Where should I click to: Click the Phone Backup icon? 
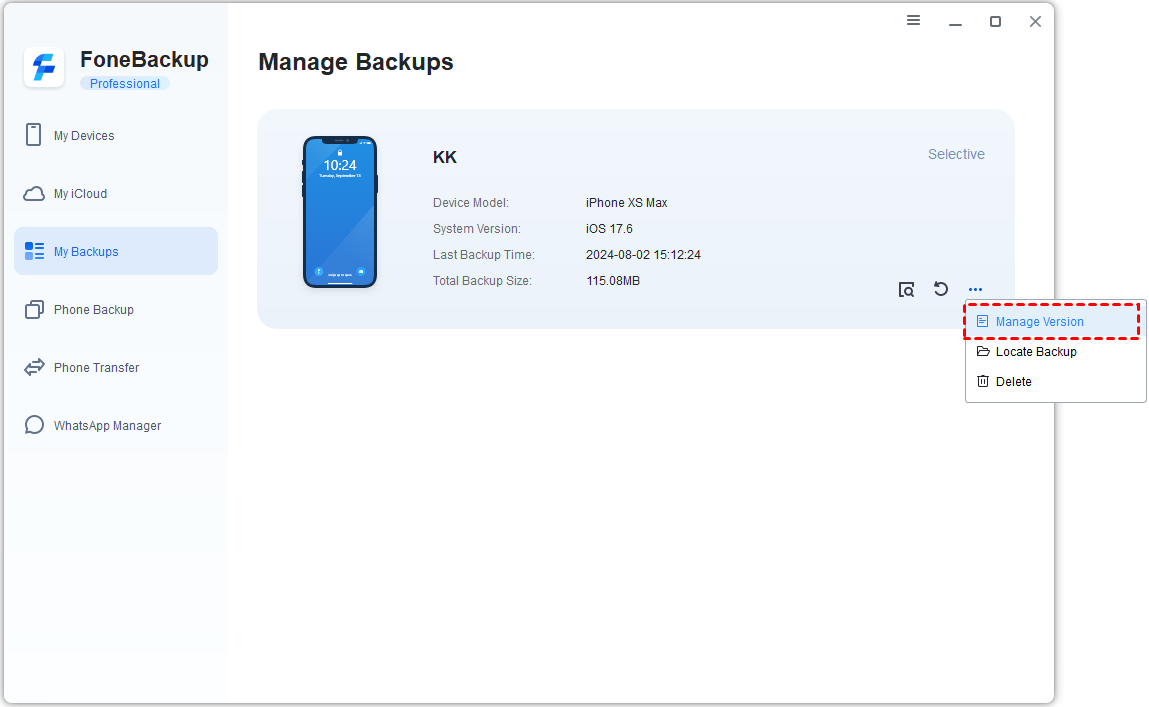[x=34, y=309]
